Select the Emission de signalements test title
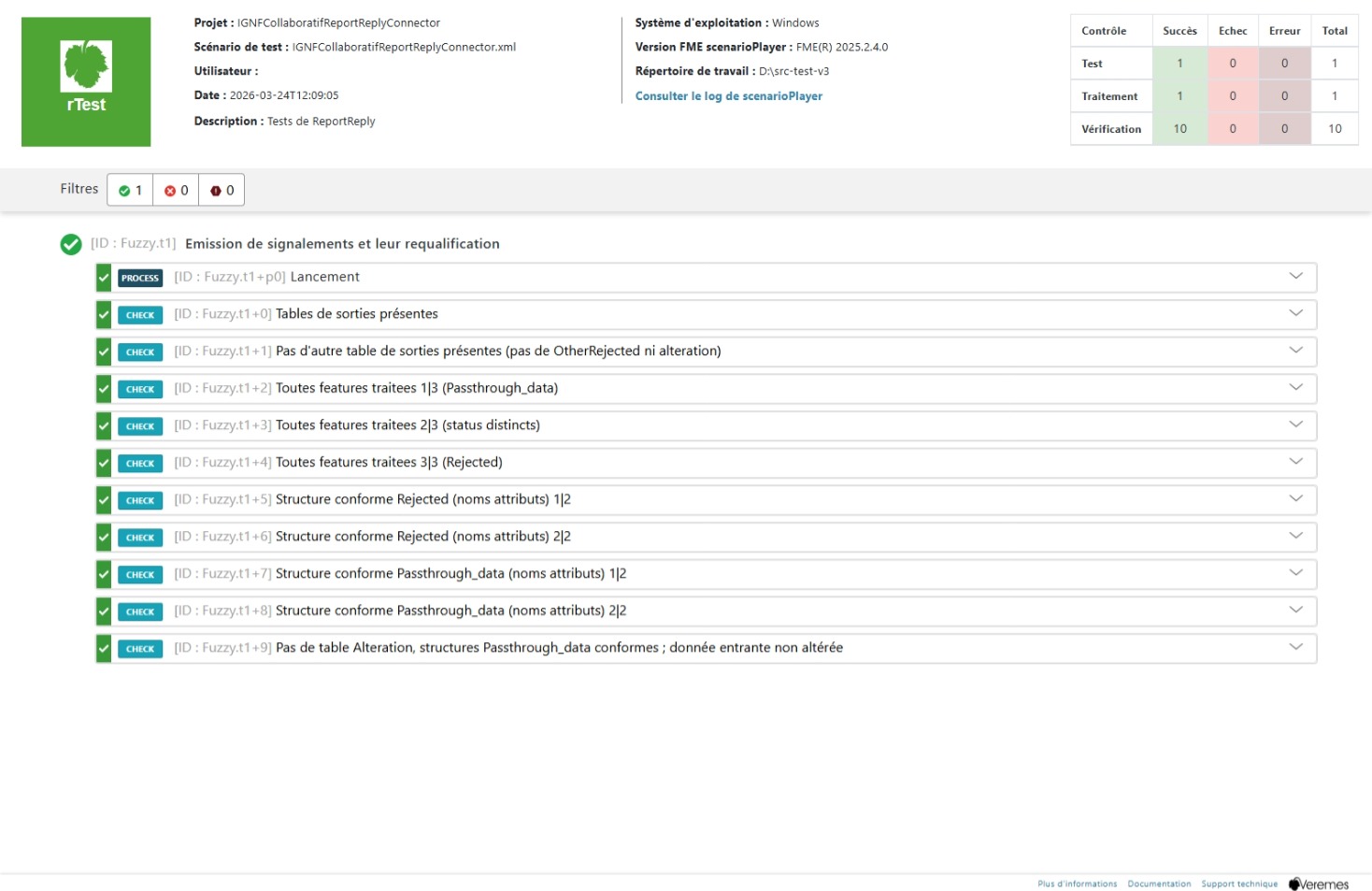The image size is (1372, 891). click(342, 244)
